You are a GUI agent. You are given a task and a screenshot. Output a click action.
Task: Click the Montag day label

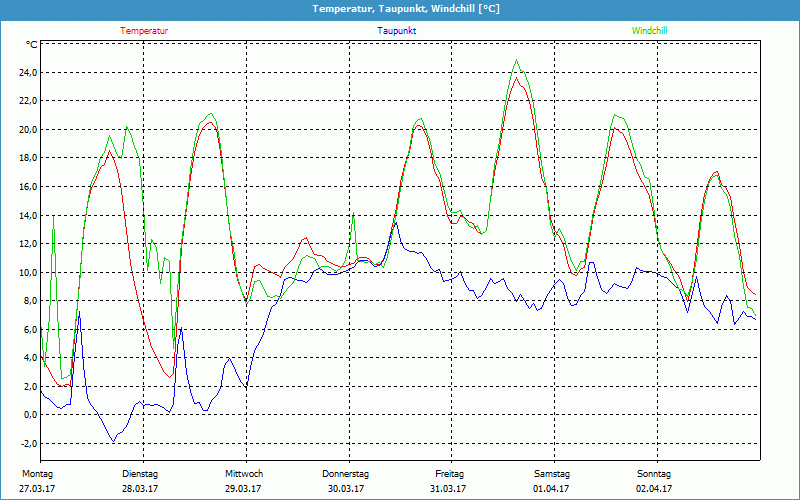(37, 474)
